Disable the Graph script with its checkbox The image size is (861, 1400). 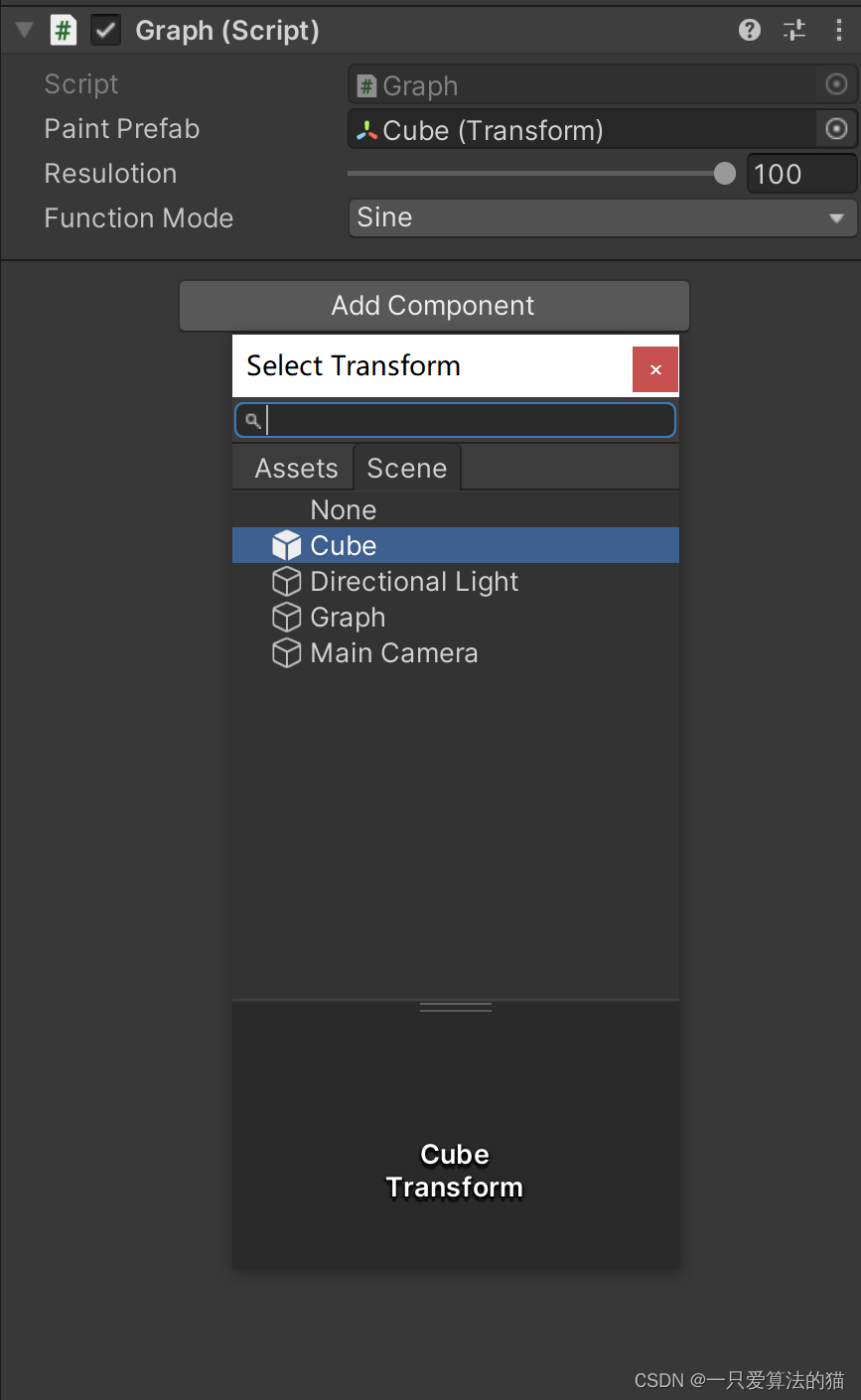click(105, 30)
